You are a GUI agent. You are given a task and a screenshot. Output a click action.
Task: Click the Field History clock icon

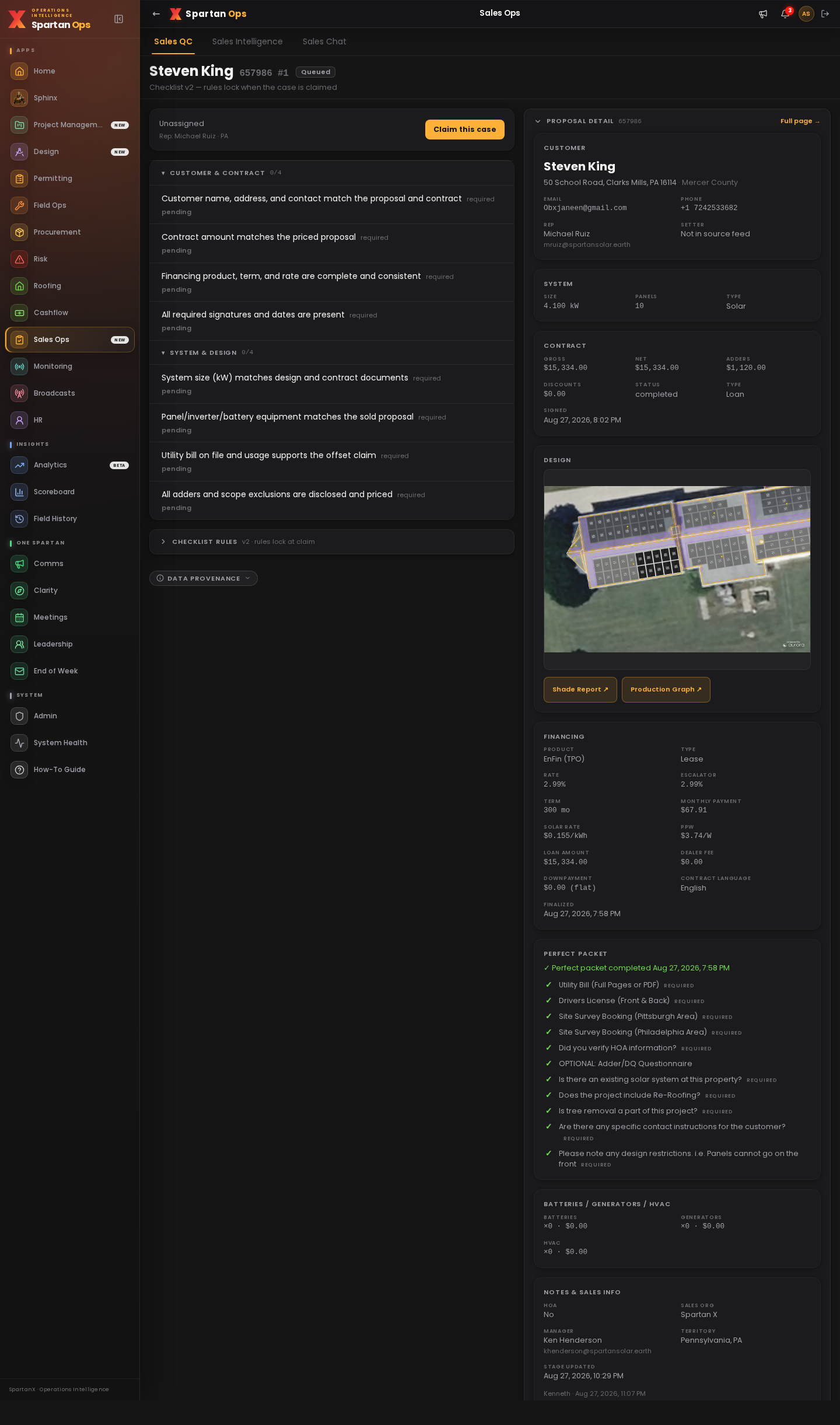(19, 519)
